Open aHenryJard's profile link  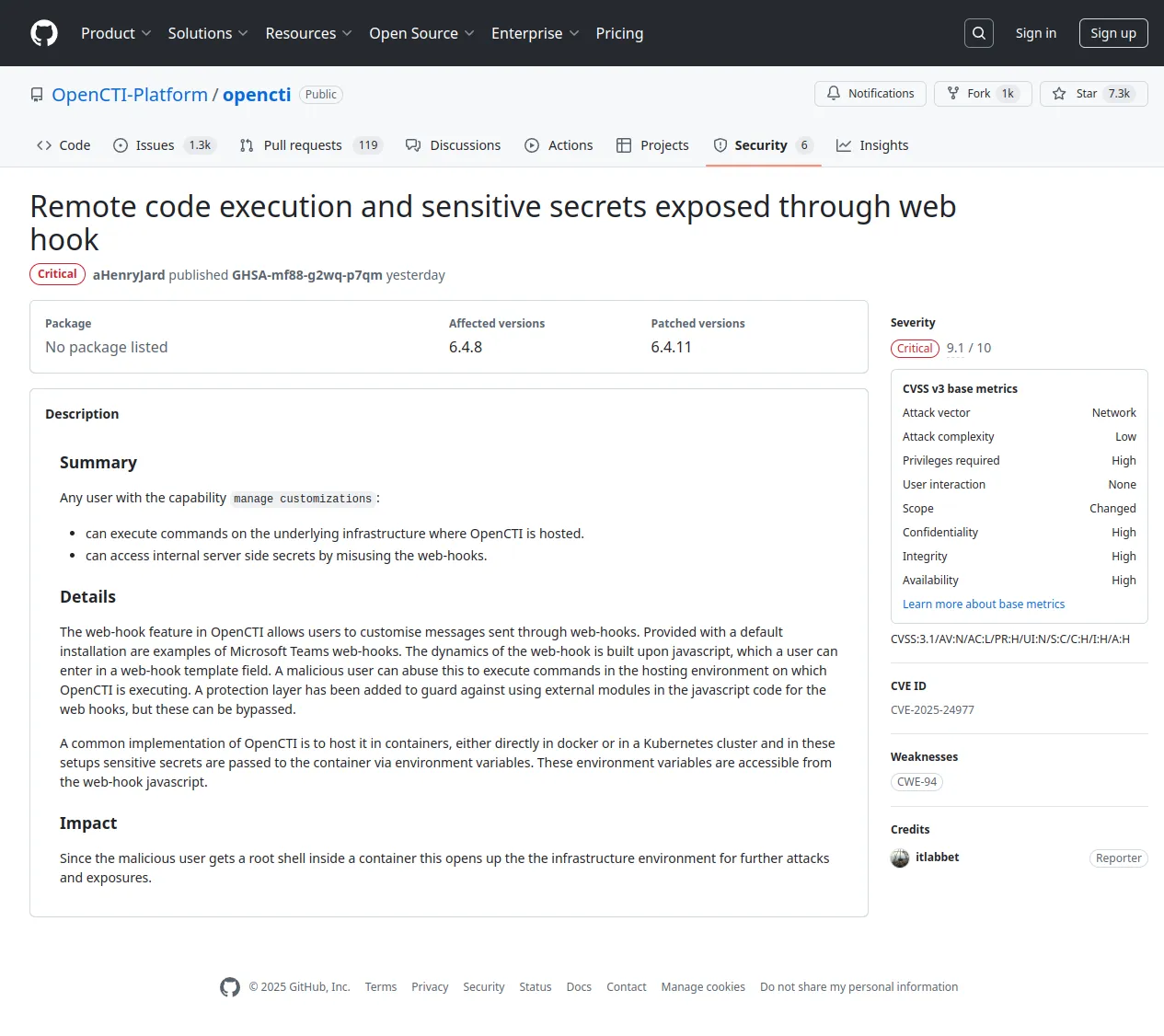(129, 275)
